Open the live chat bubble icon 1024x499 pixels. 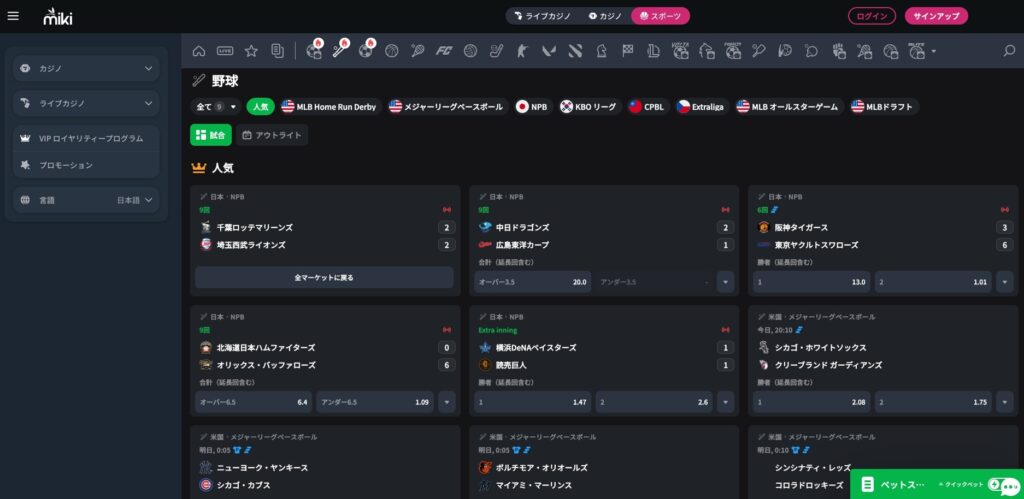(1009, 487)
